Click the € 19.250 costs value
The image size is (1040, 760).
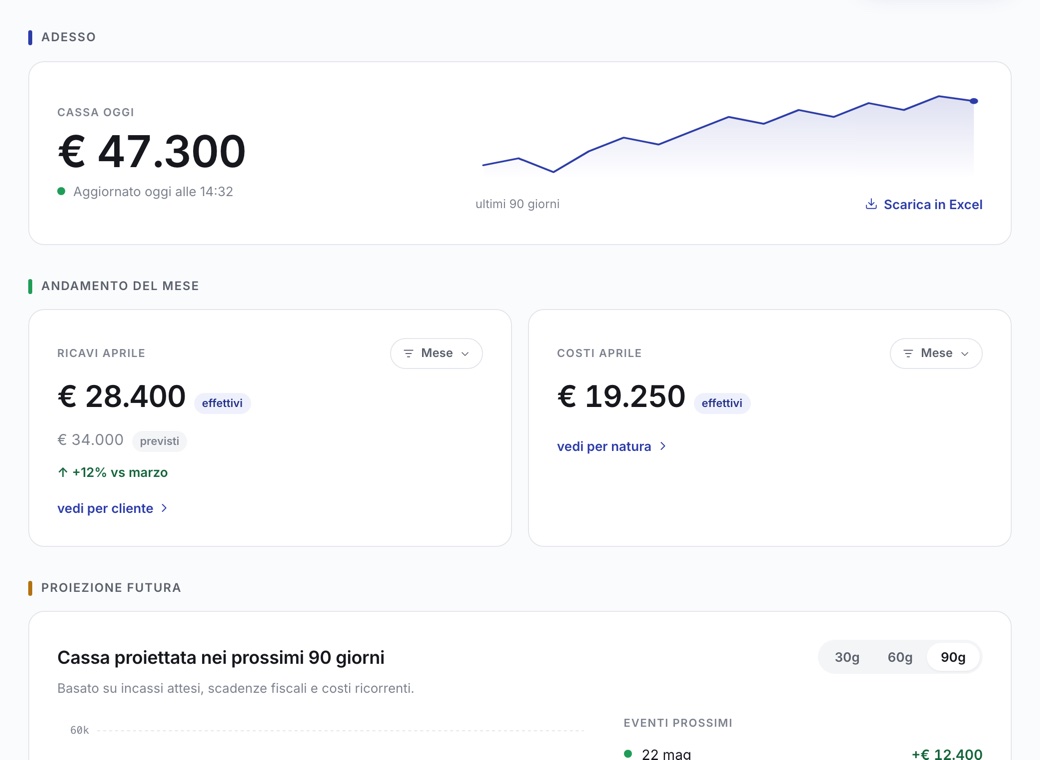coord(621,397)
